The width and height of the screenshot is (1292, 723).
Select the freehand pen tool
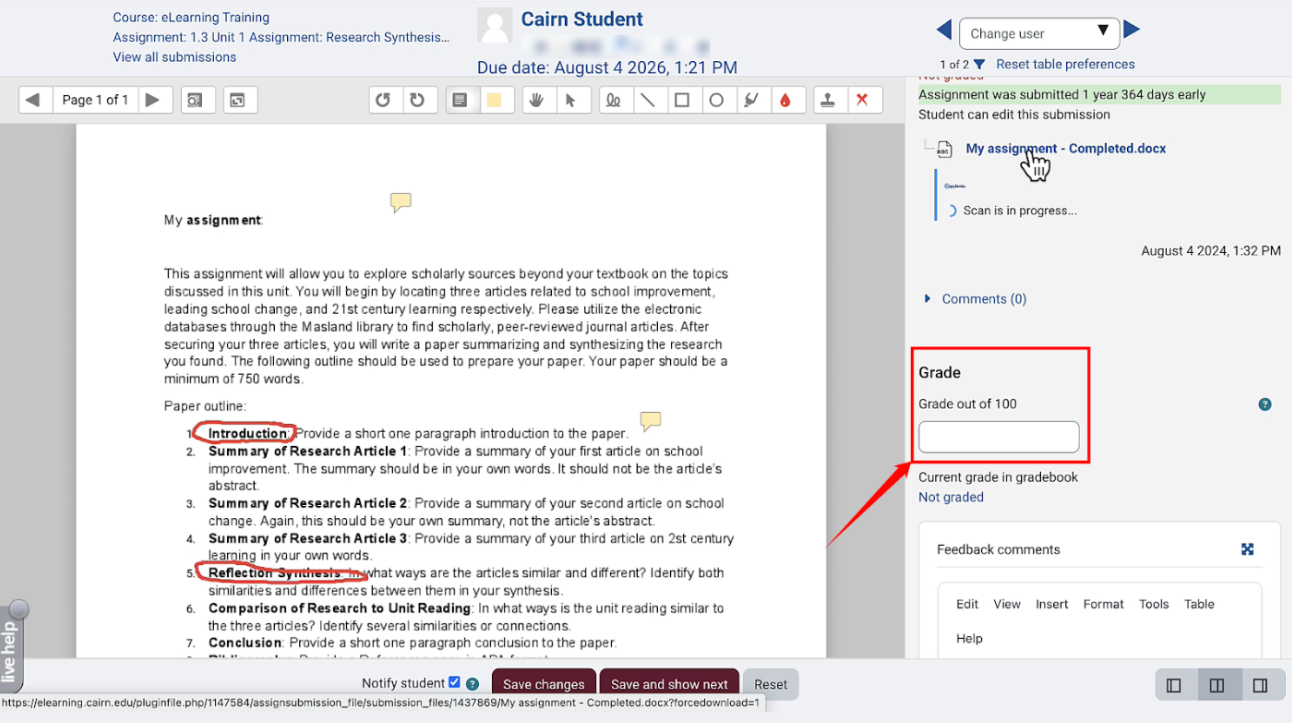(x=614, y=100)
